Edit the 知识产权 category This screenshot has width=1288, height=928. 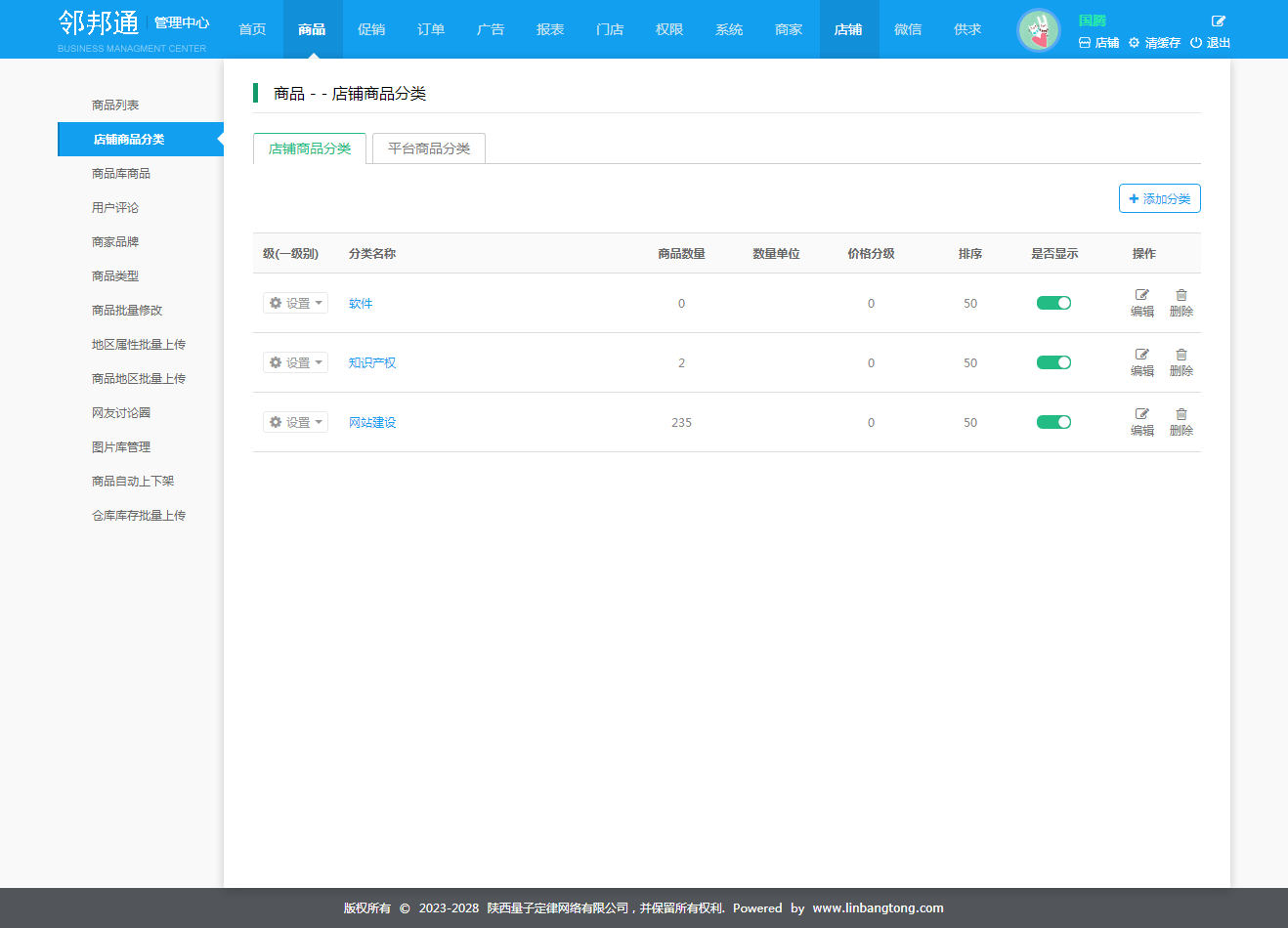(x=1141, y=362)
